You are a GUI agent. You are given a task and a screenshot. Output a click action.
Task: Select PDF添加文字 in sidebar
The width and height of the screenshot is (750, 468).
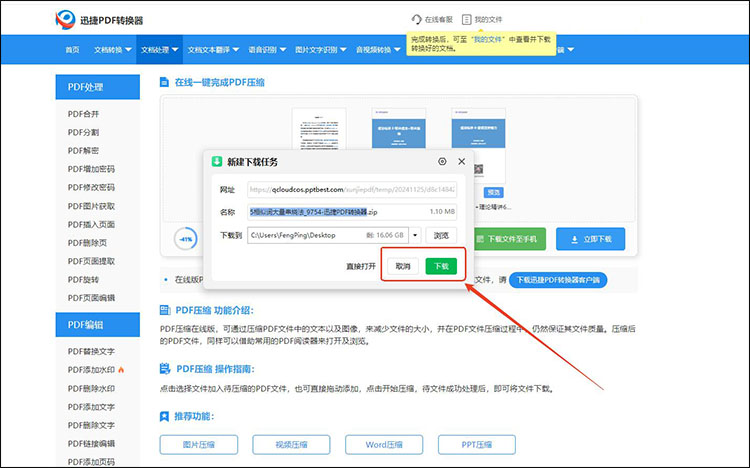[91, 407]
